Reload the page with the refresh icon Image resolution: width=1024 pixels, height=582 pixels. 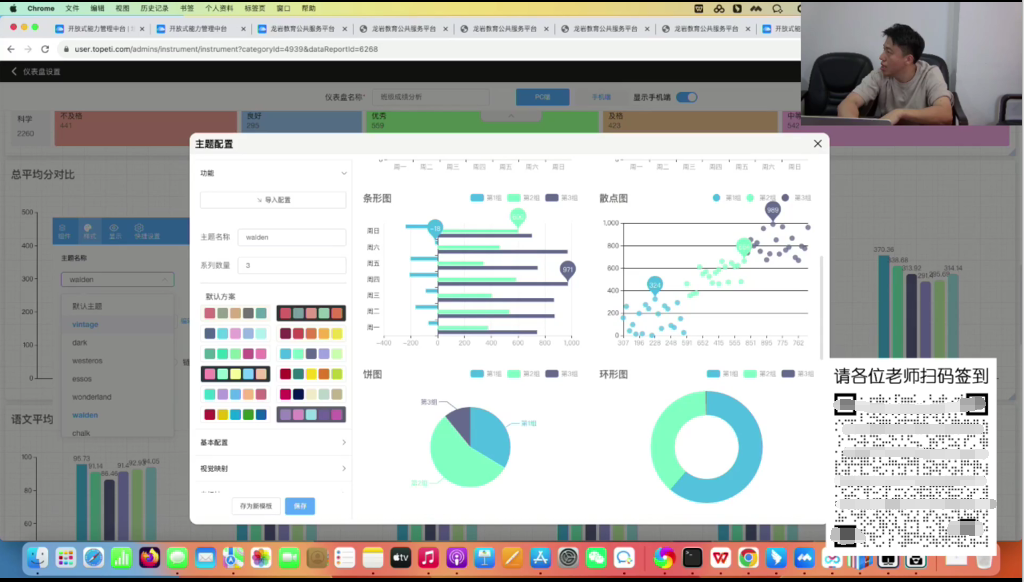pos(45,49)
